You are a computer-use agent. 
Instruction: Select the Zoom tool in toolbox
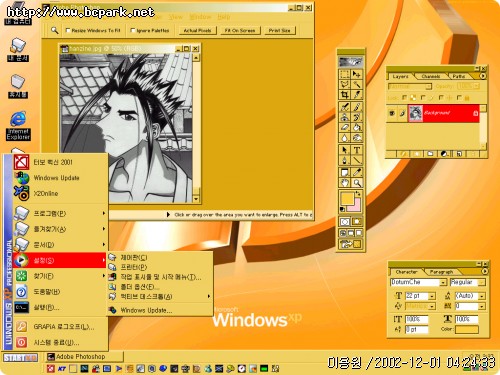coord(357,183)
